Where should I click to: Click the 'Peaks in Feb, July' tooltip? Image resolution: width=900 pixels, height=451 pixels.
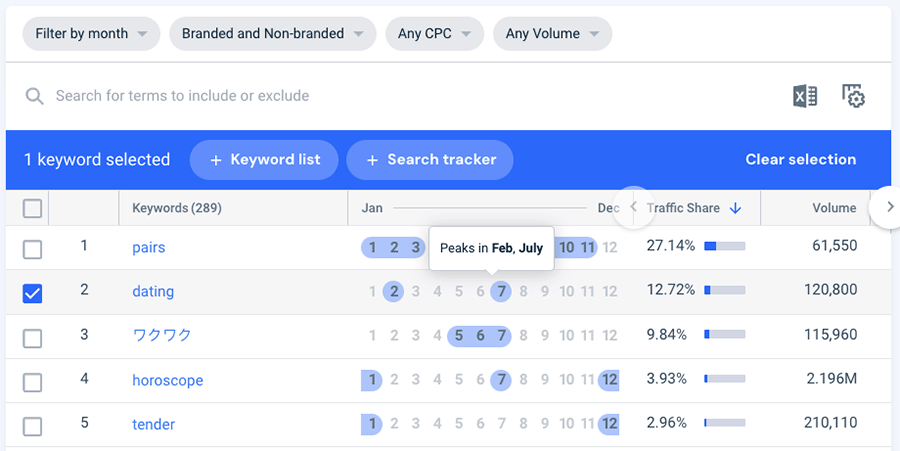491,248
